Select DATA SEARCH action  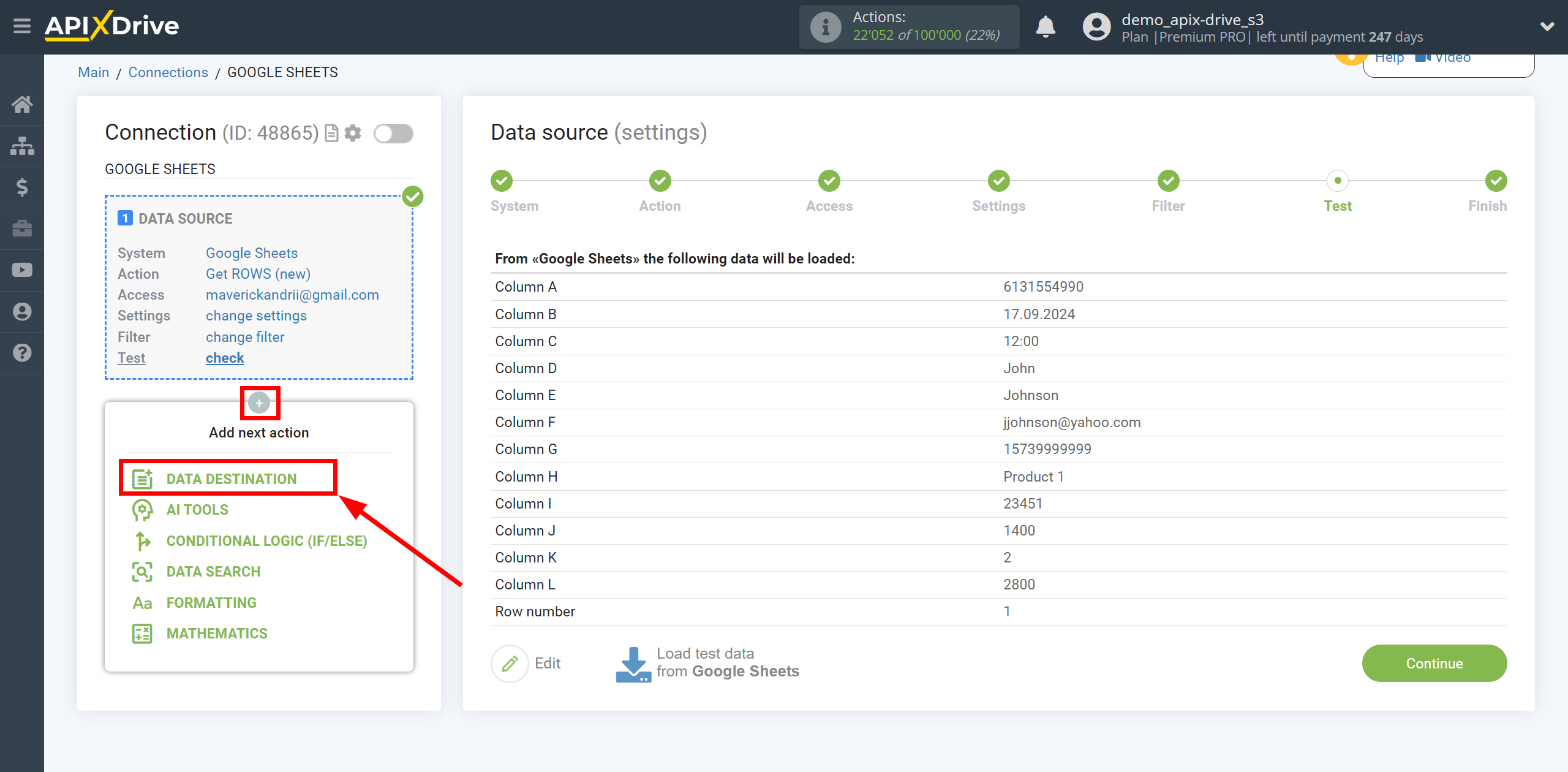tap(214, 572)
